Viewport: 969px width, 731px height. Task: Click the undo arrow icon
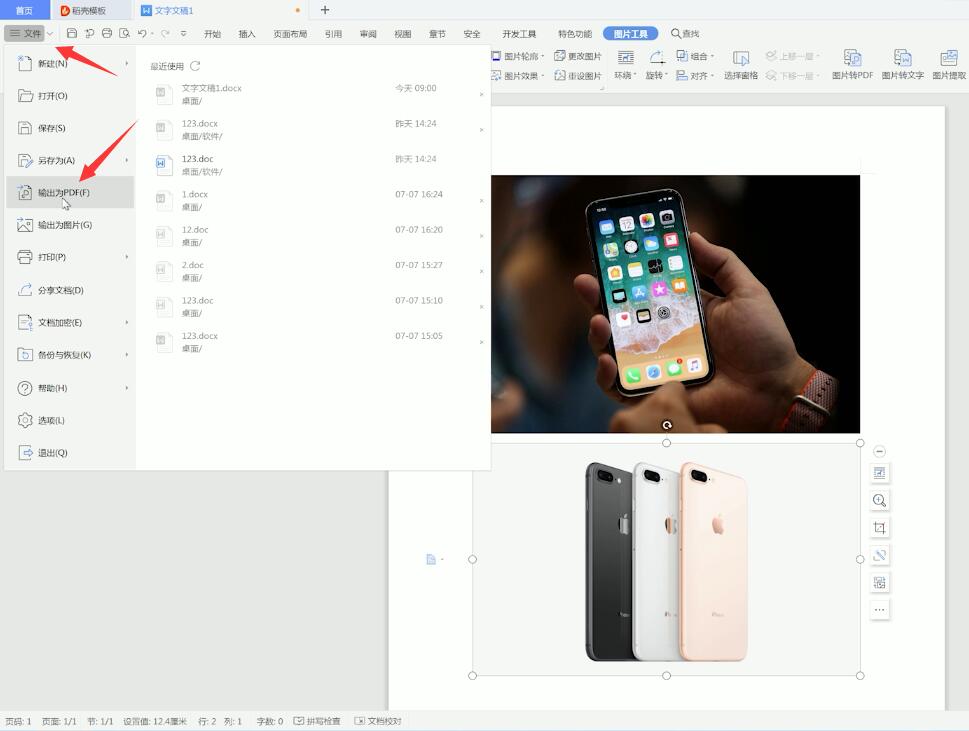142,33
